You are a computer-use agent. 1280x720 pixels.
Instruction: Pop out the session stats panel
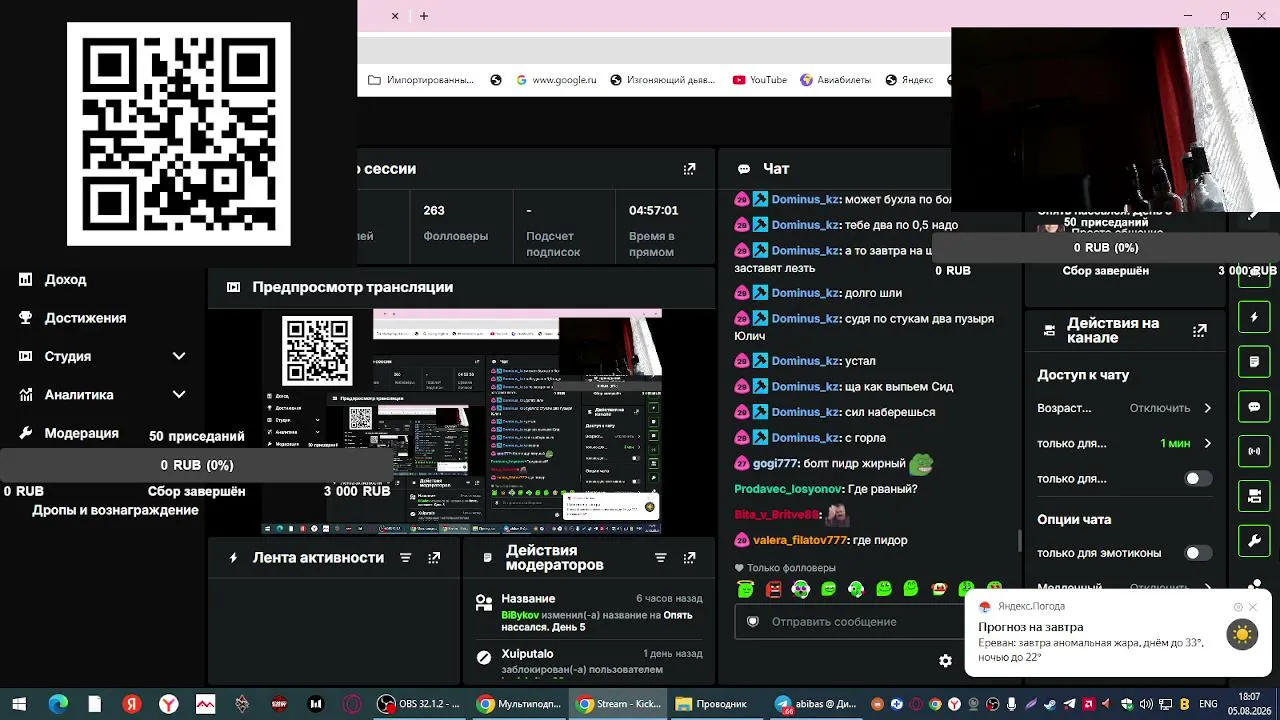point(689,169)
